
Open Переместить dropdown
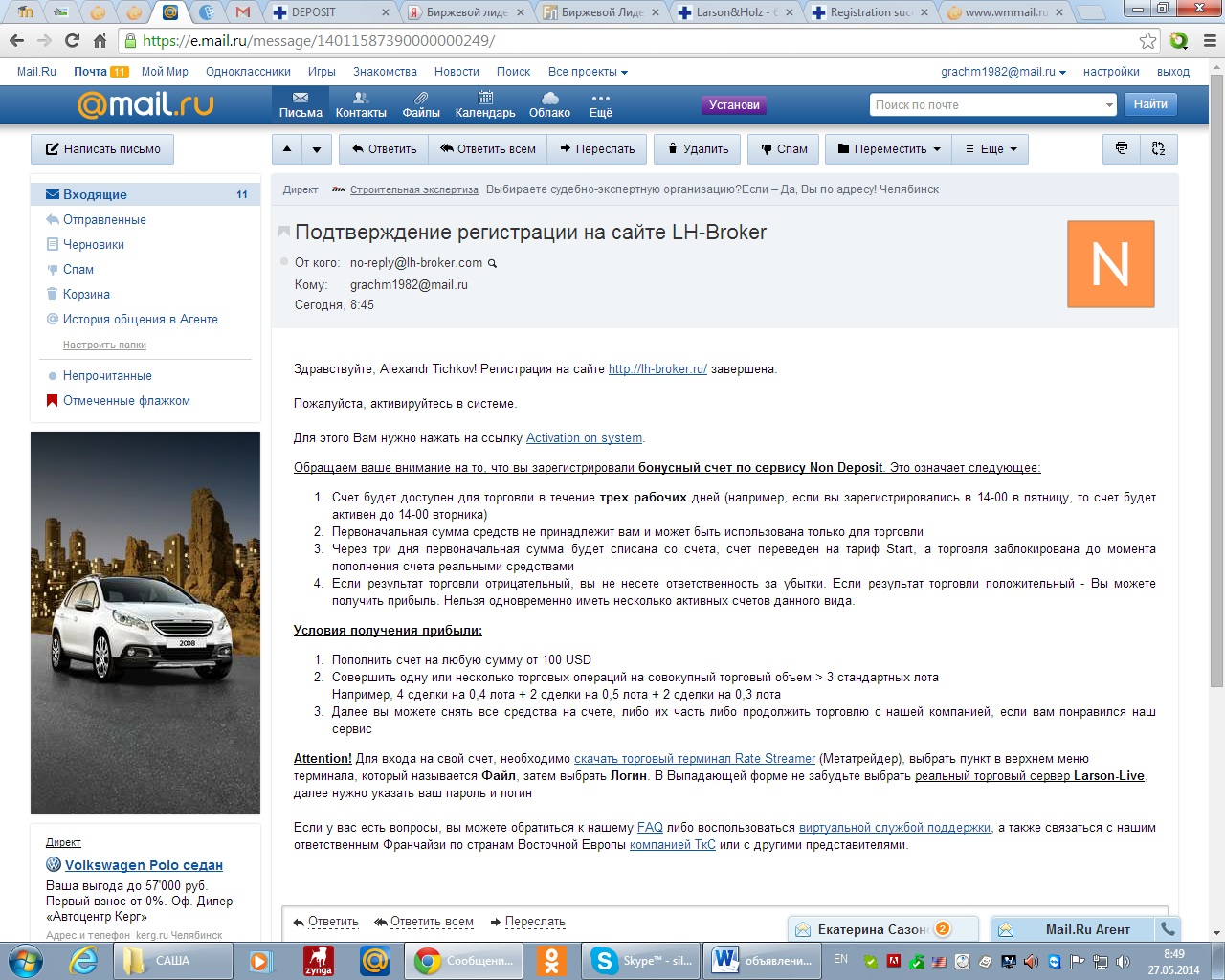(x=889, y=149)
